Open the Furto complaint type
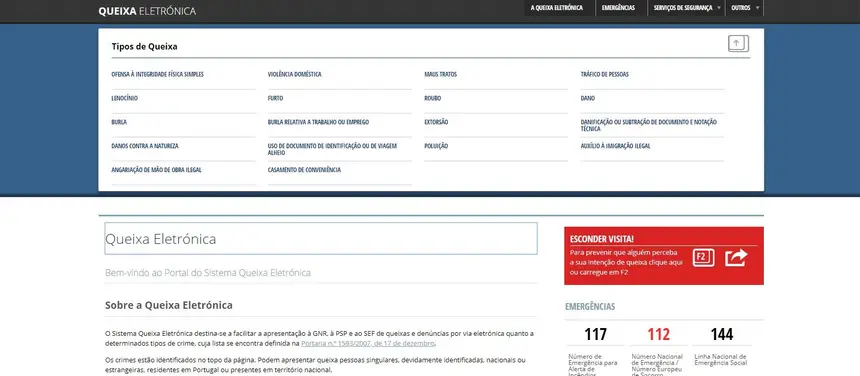Image resolution: width=860 pixels, height=376 pixels. click(275, 98)
